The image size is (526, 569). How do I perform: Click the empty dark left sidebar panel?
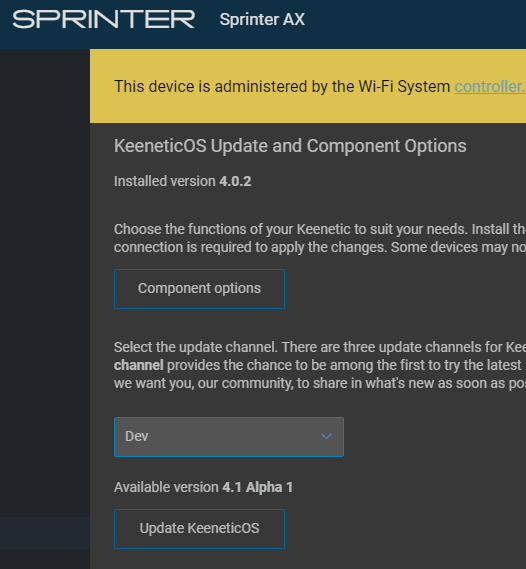pos(45,283)
